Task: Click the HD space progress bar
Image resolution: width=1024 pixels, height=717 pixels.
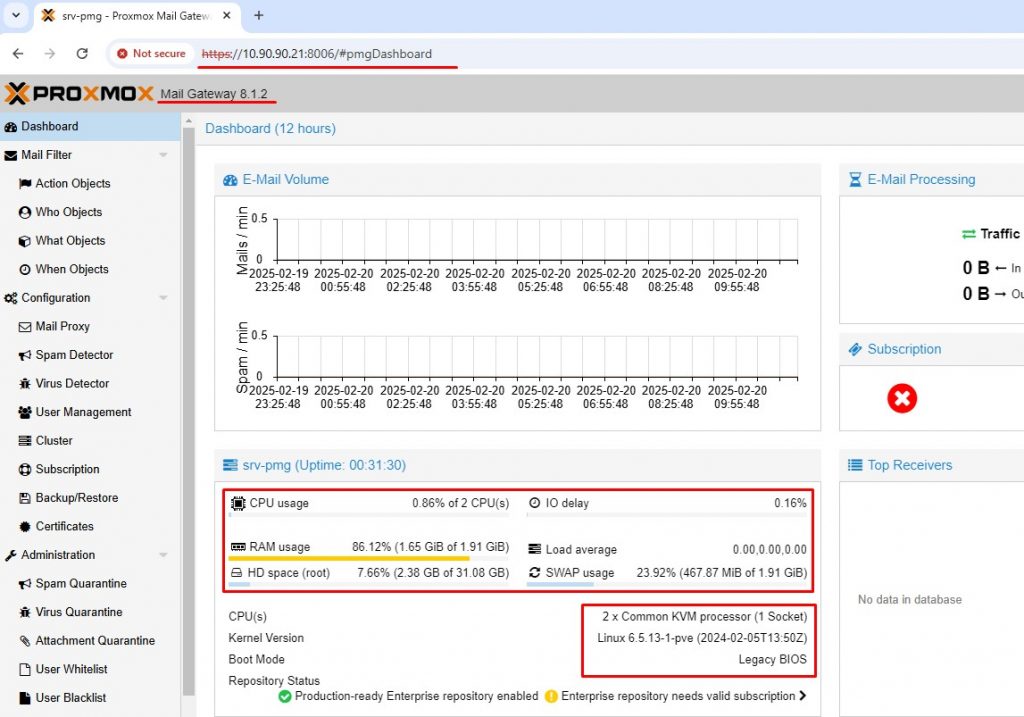Action: point(369,584)
